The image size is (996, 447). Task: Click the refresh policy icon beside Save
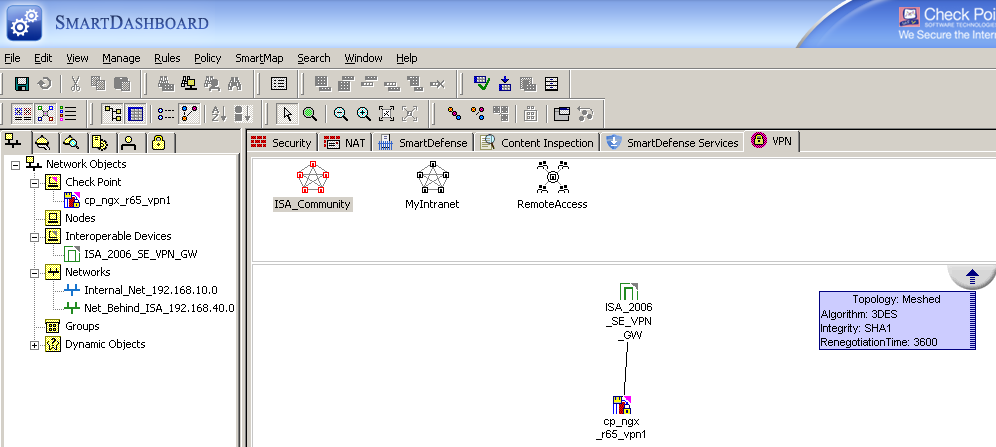[x=44, y=83]
